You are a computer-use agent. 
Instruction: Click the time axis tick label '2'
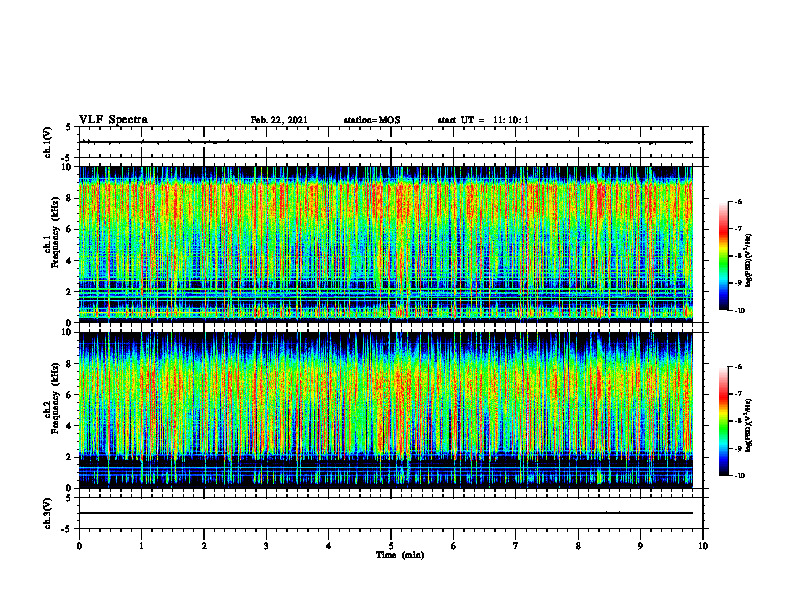(x=204, y=546)
